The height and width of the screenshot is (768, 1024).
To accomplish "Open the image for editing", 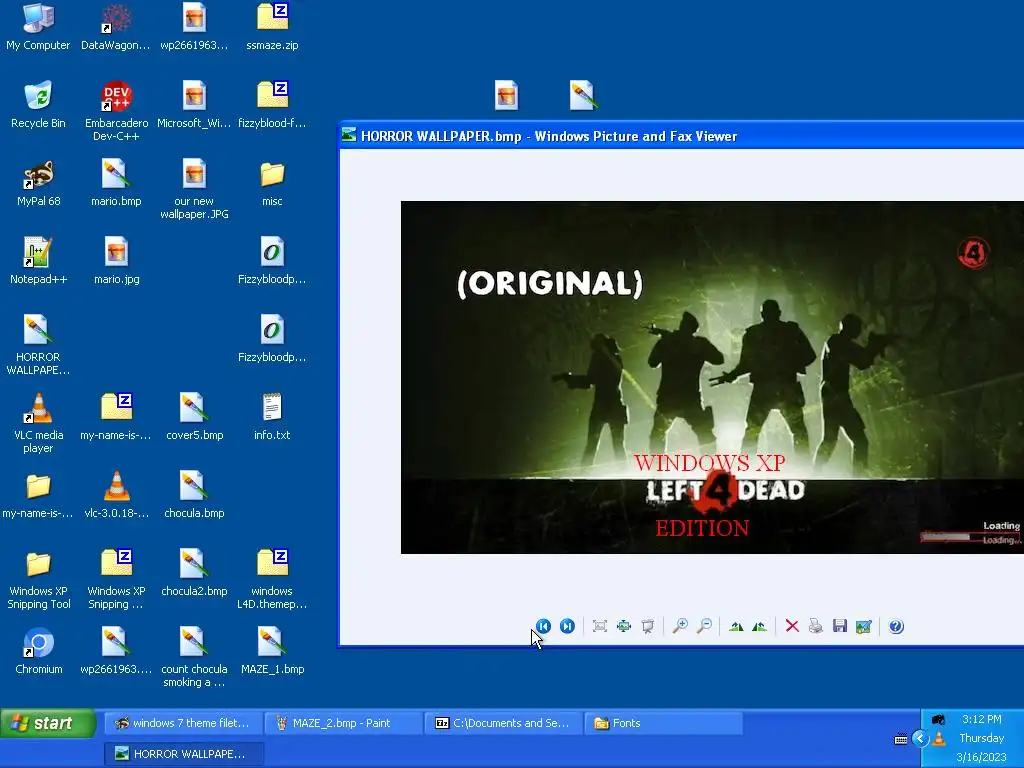I will 863,626.
